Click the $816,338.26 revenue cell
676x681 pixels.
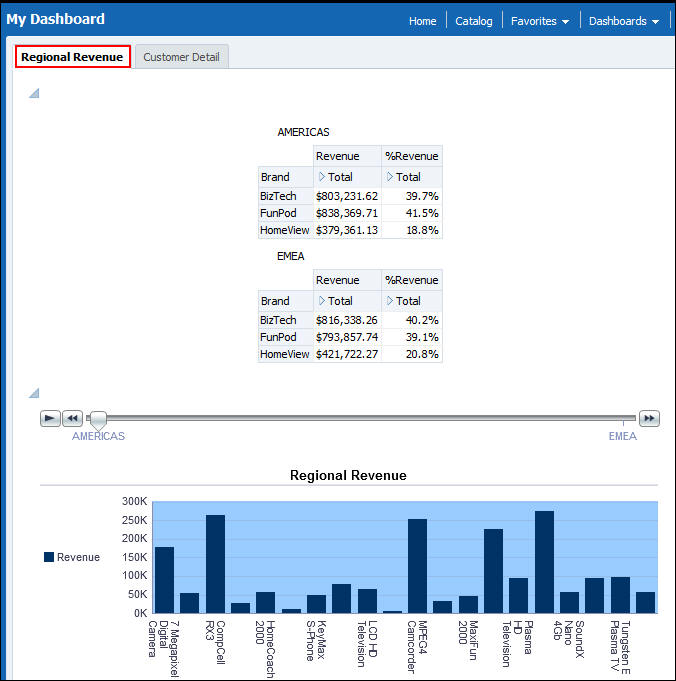point(347,320)
